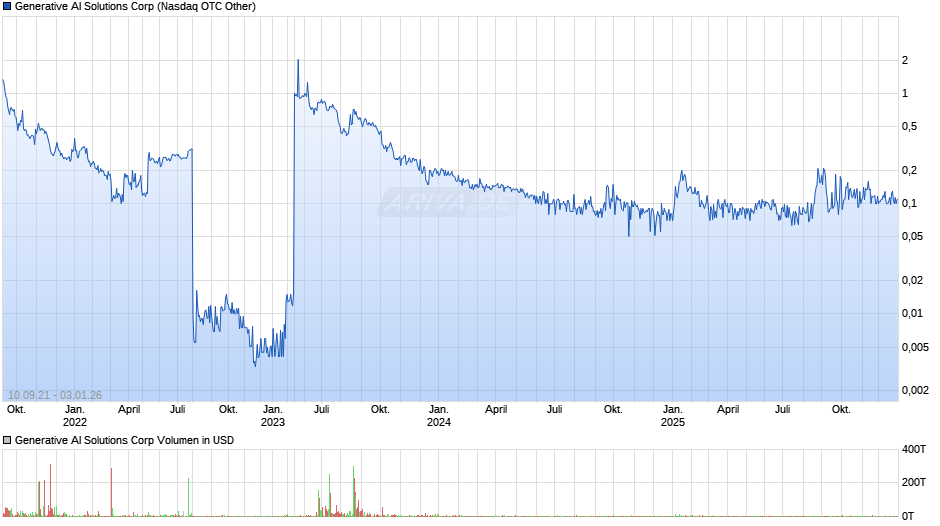Click the volume axis label '0T'
The image size is (940, 526).
tap(908, 516)
